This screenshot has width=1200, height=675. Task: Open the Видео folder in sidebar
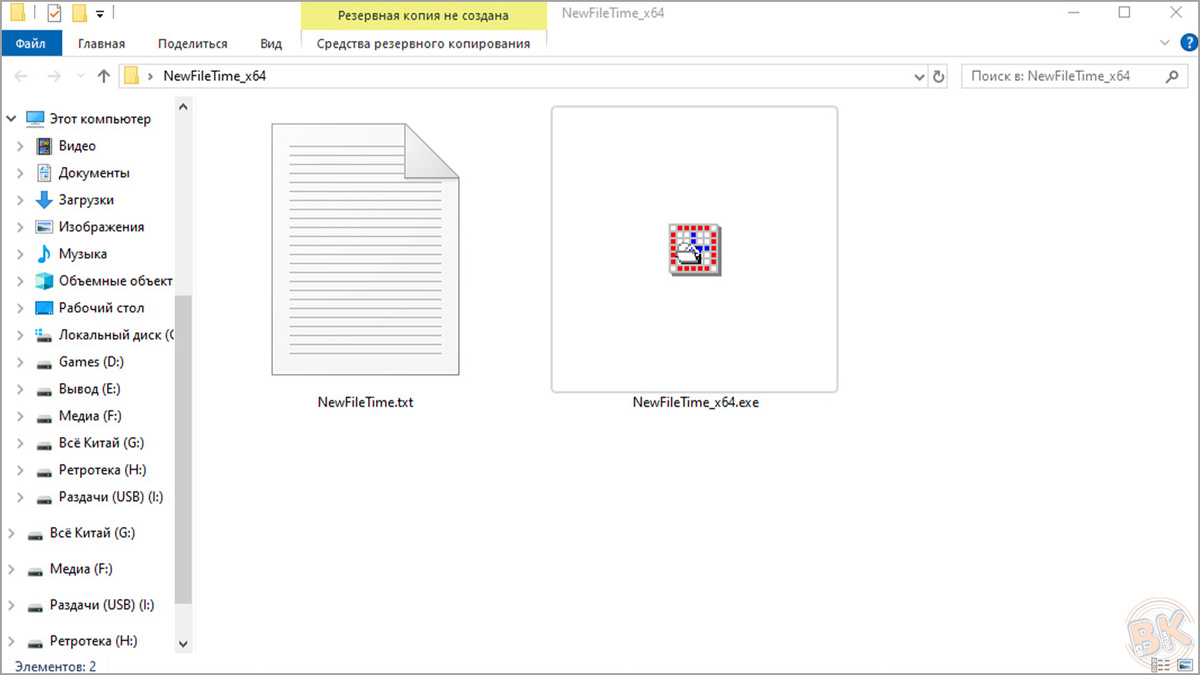click(x=77, y=146)
